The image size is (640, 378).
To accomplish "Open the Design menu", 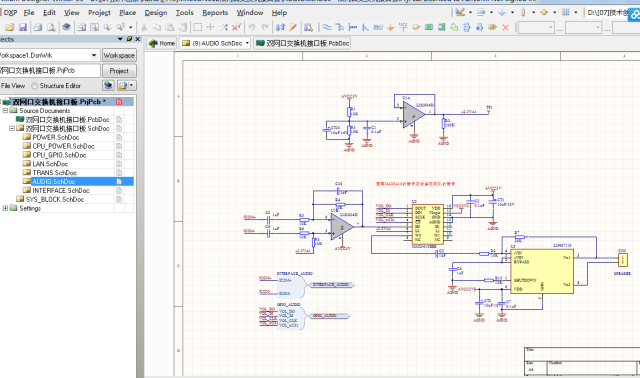I will click(156, 13).
